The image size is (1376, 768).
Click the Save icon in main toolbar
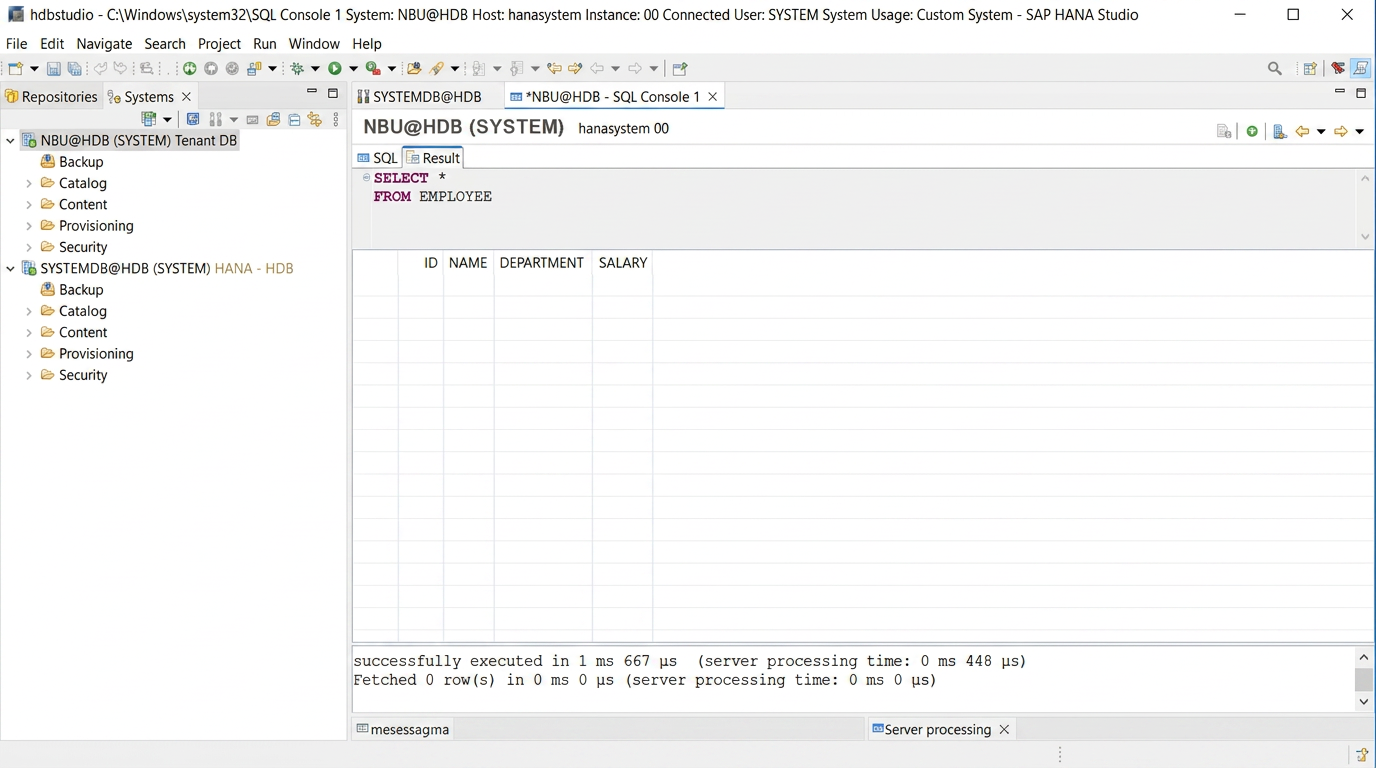(54, 69)
